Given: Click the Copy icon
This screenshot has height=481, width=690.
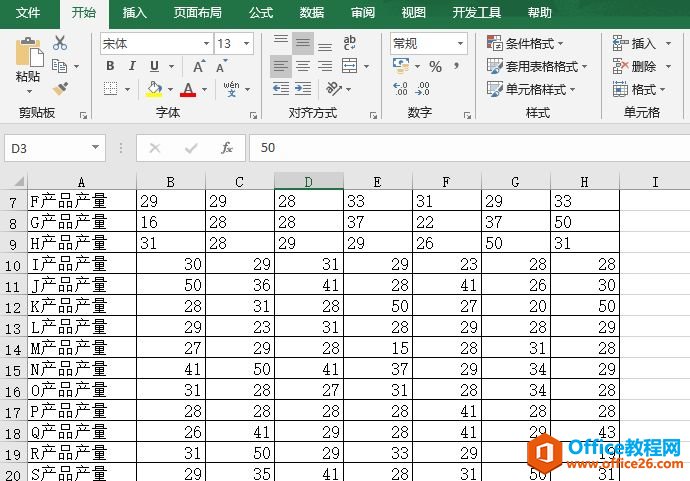Looking at the screenshot, I should pos(59,66).
